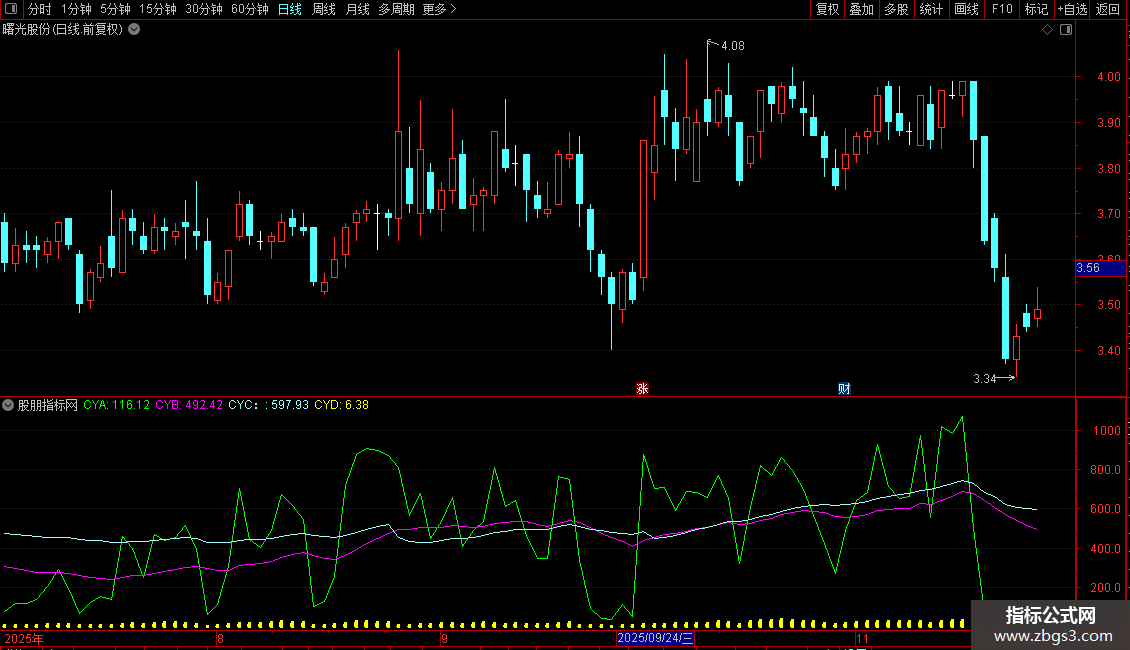The height and width of the screenshot is (650, 1130).
Task: Open the 统计 statistics tool
Action: click(930, 9)
